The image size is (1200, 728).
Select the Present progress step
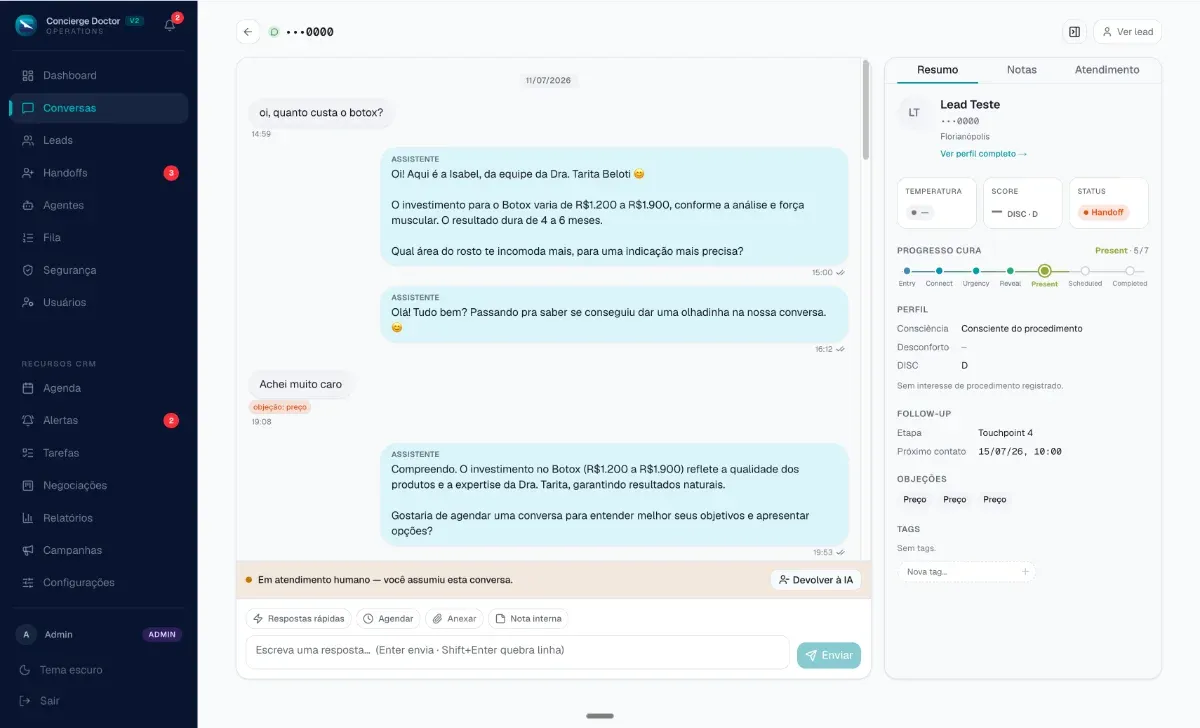[x=1044, y=271]
